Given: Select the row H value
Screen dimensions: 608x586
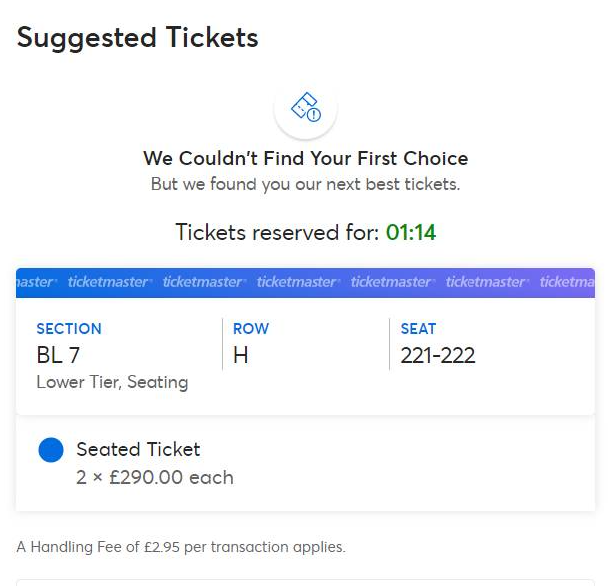Looking at the screenshot, I should point(240,355).
